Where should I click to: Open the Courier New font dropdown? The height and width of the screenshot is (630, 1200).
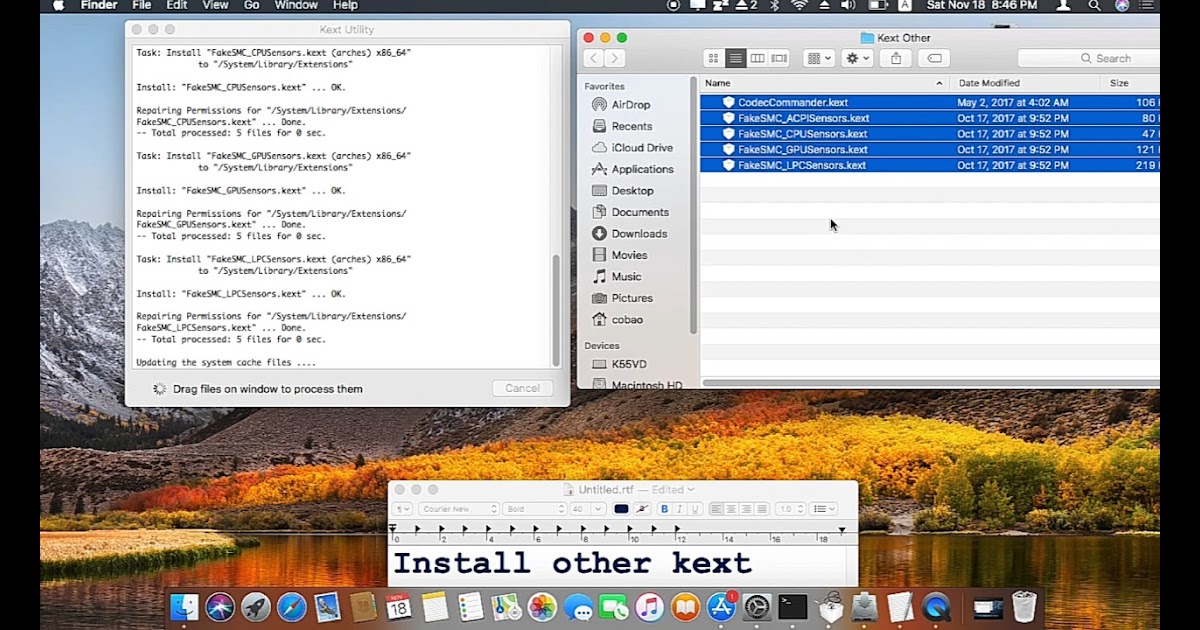point(458,509)
